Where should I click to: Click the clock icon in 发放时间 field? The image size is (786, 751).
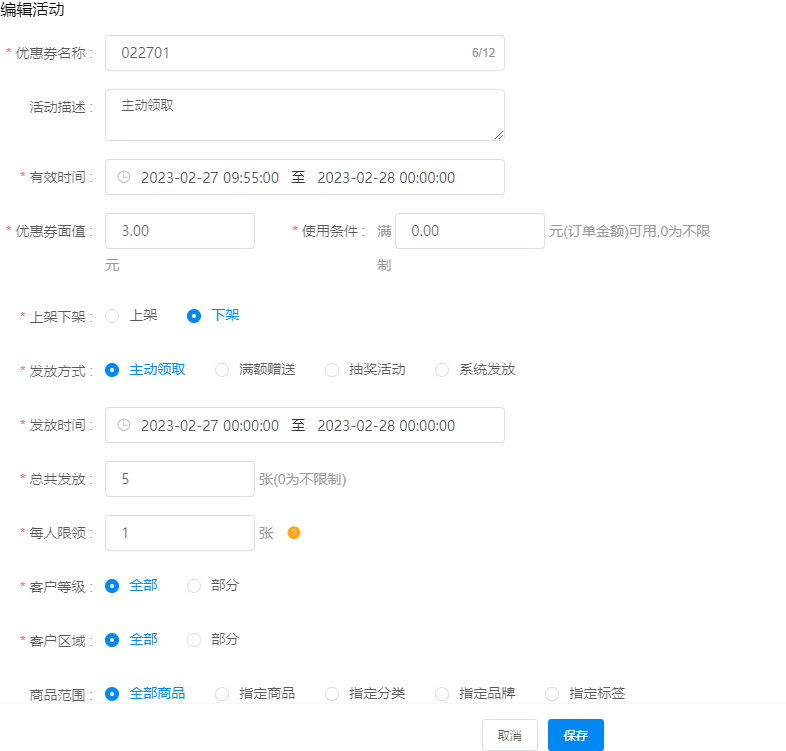(x=124, y=425)
